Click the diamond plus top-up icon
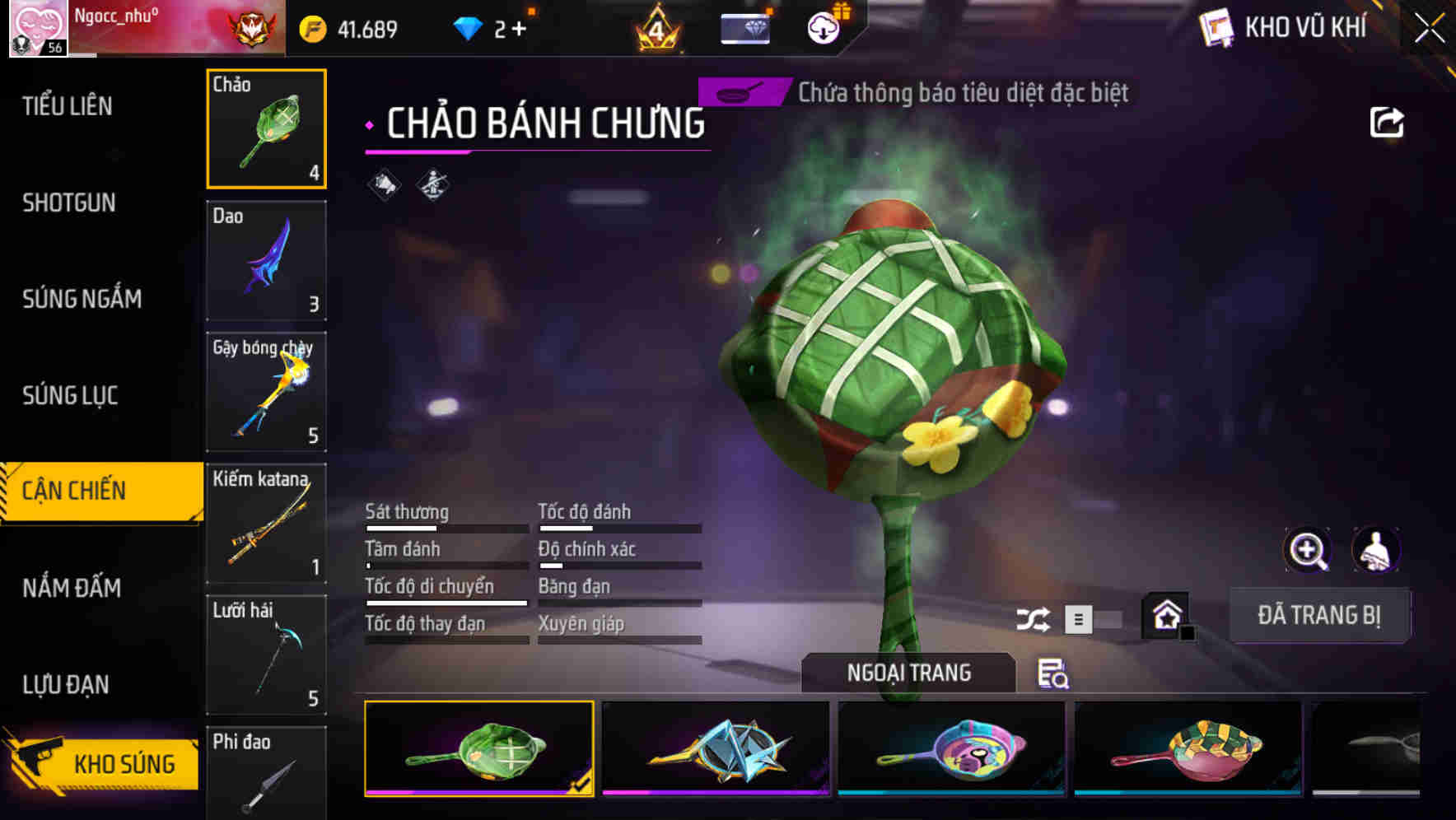 coord(519,30)
